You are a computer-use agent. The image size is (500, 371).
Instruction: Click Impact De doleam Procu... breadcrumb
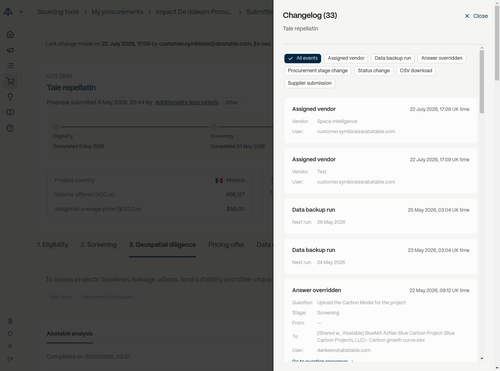click(x=194, y=12)
